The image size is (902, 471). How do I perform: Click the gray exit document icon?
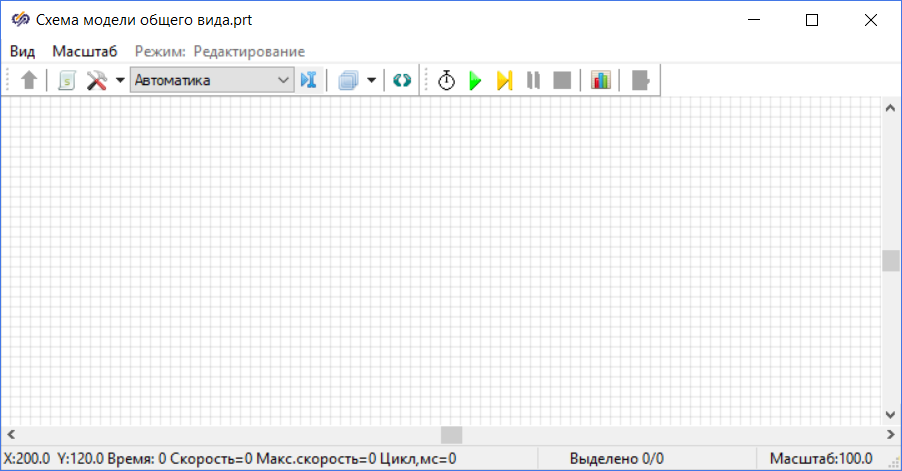[640, 81]
